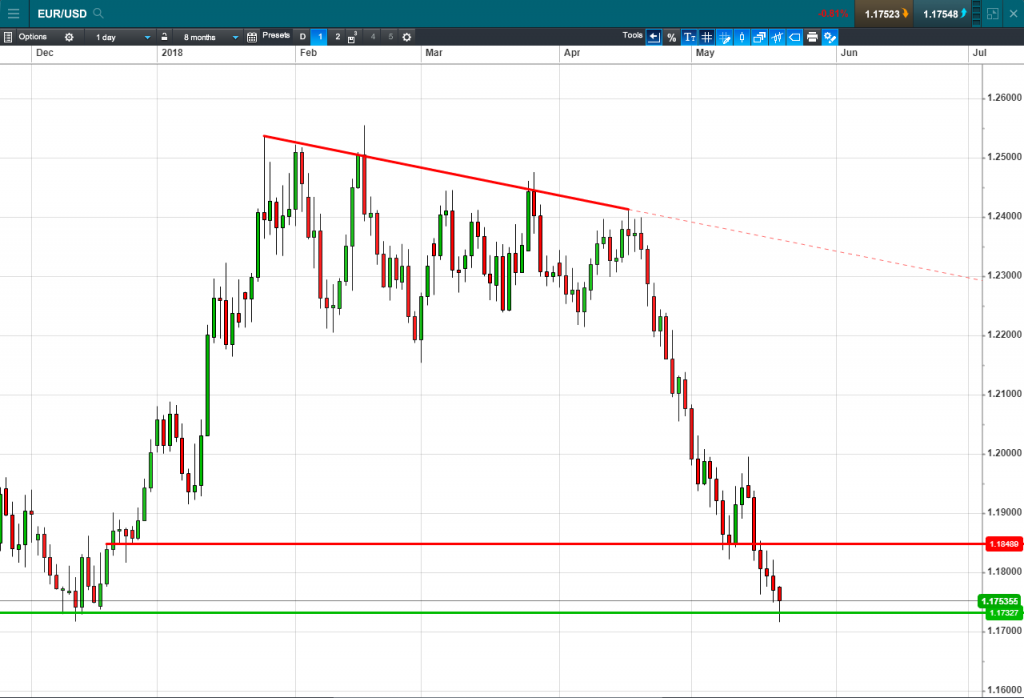
Task: Click the Dec date axis label
Action: [44, 53]
